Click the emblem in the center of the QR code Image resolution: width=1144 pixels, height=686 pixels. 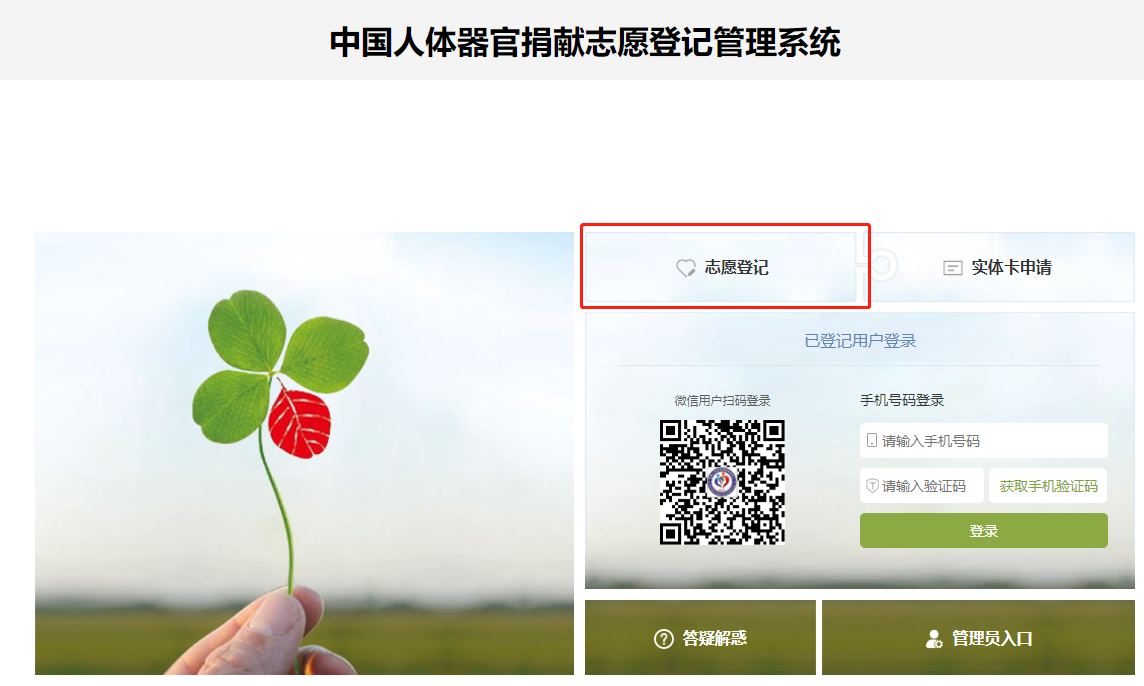(722, 482)
